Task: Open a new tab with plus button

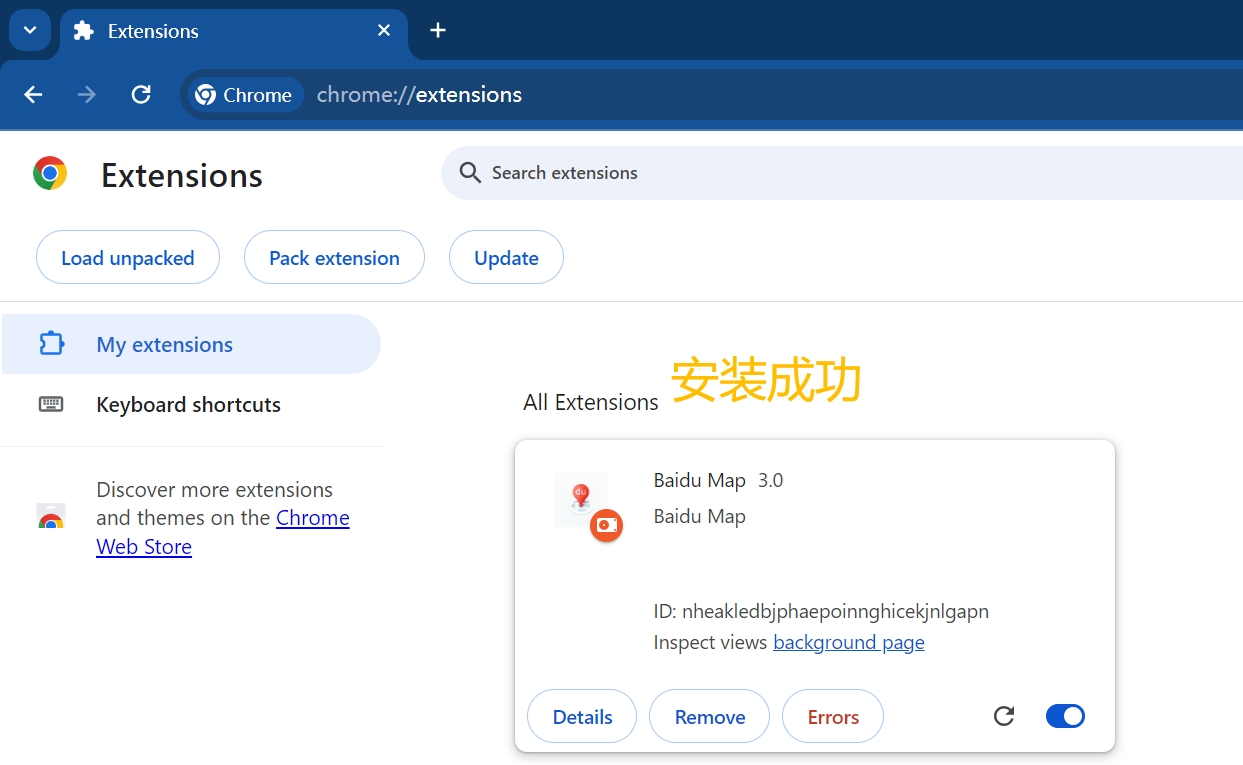Action: coord(437,30)
